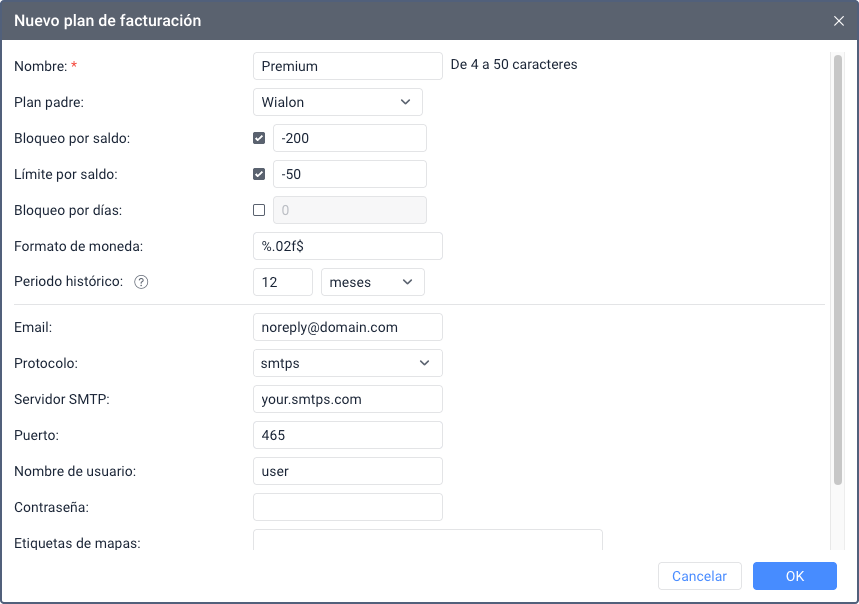Viewport: 859px width, 604px height.
Task: Click the empty Contraseña field
Action: coord(348,507)
